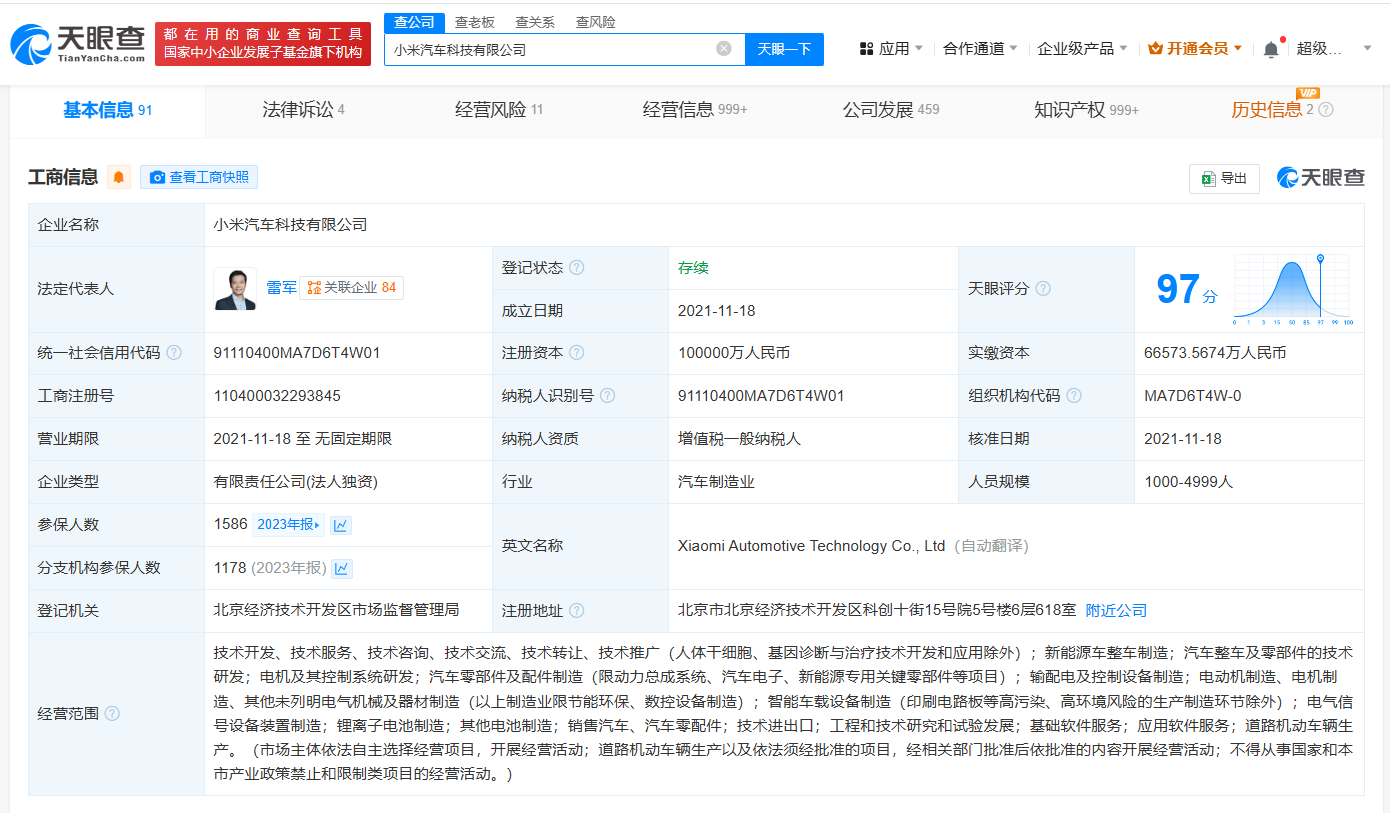1390x813 pixels.
Task: Click the Tianyancha logo at top left
Action: [x=77, y=44]
